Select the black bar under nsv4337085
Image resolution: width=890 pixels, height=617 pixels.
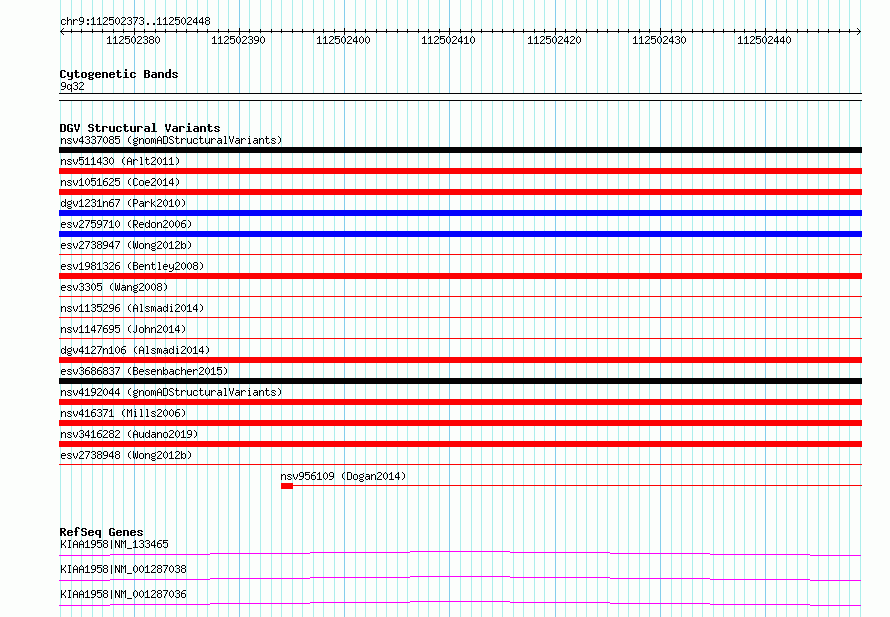[x=460, y=150]
